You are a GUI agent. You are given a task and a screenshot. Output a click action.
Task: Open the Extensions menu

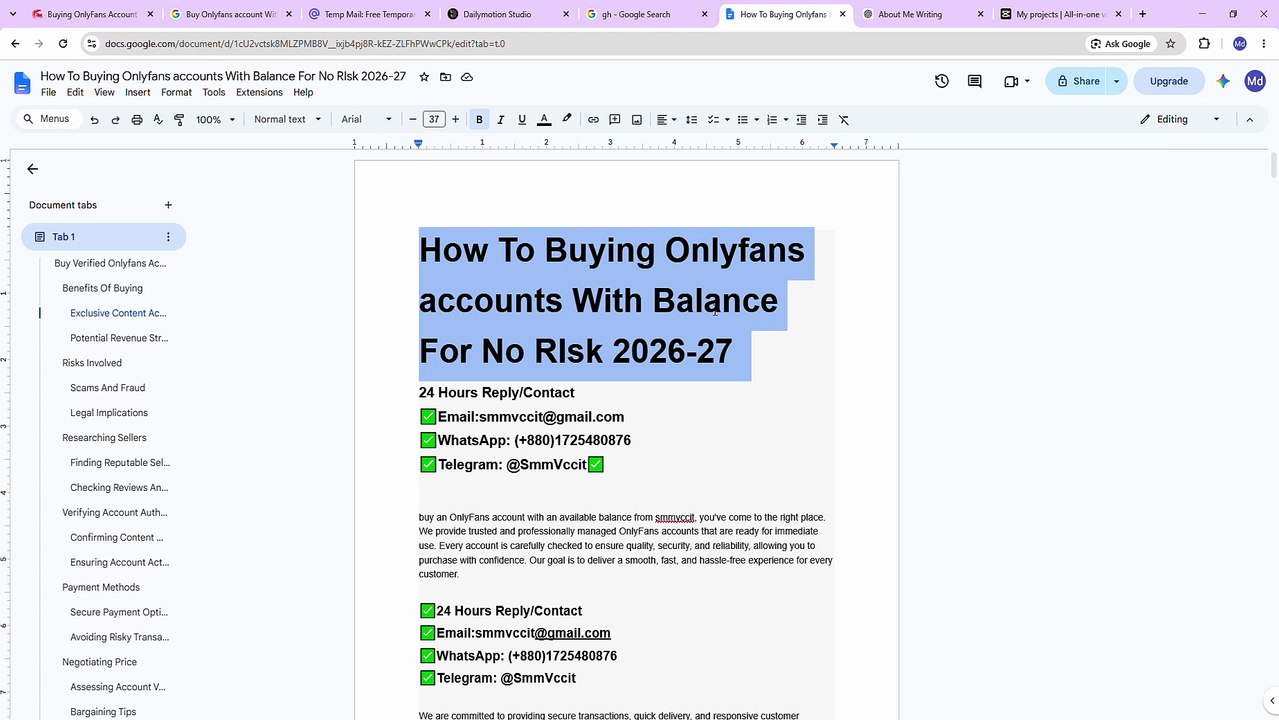(x=259, y=92)
